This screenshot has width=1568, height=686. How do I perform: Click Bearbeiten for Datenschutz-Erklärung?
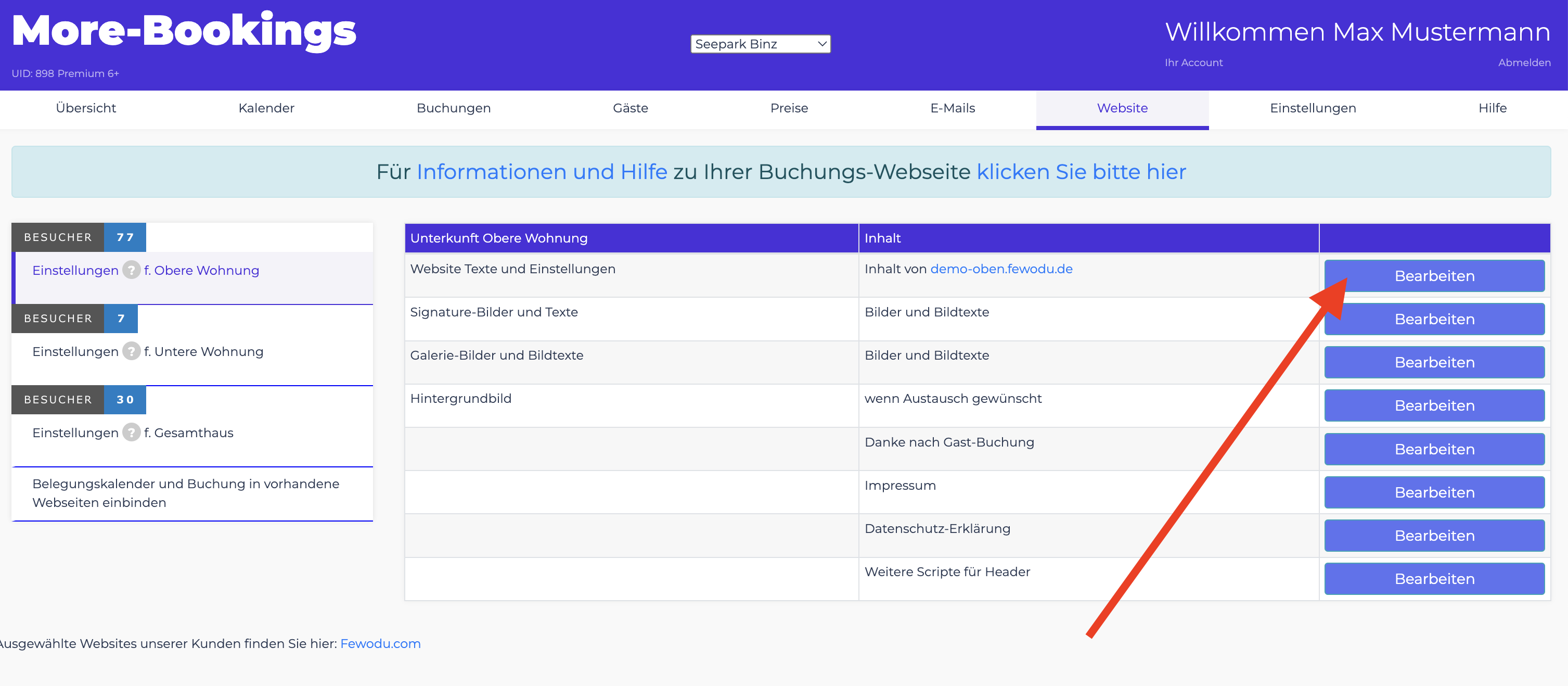point(1434,536)
